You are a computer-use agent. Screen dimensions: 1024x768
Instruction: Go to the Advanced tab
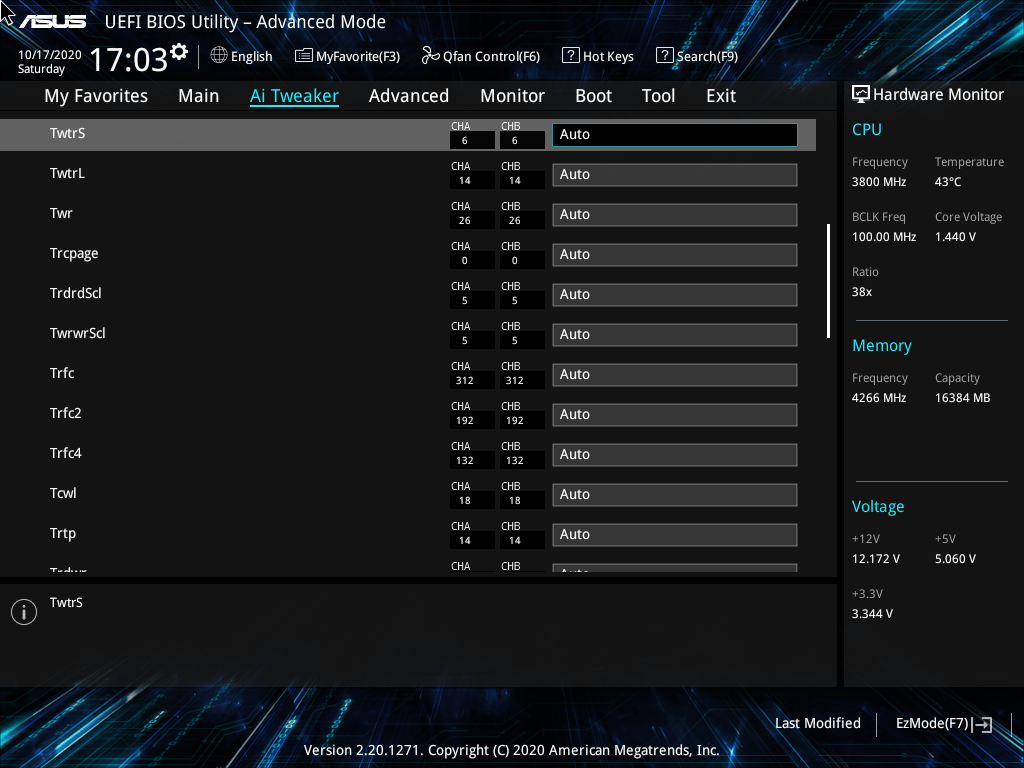[x=409, y=96]
